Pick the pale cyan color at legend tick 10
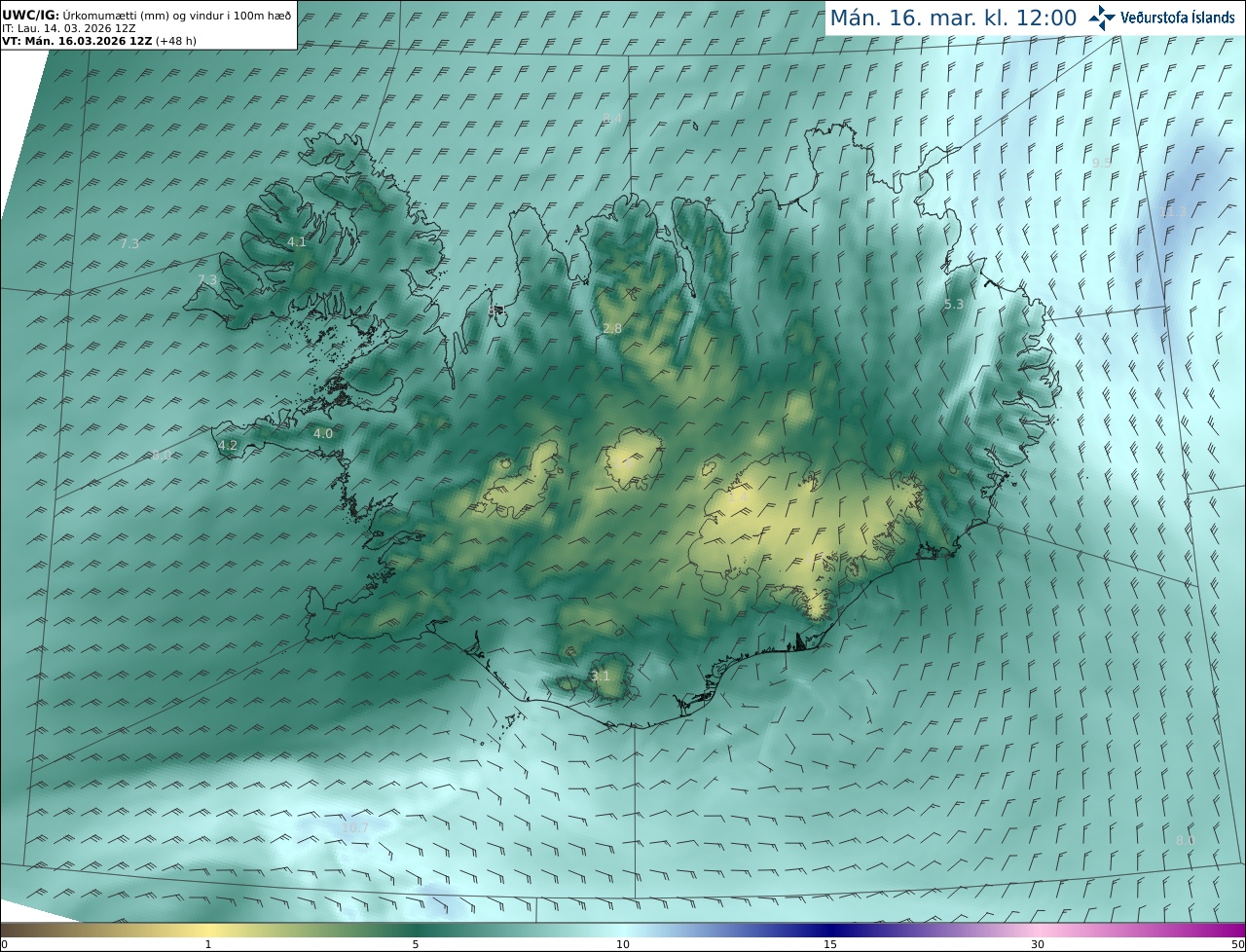Image resolution: width=1246 pixels, height=952 pixels. pos(623,931)
